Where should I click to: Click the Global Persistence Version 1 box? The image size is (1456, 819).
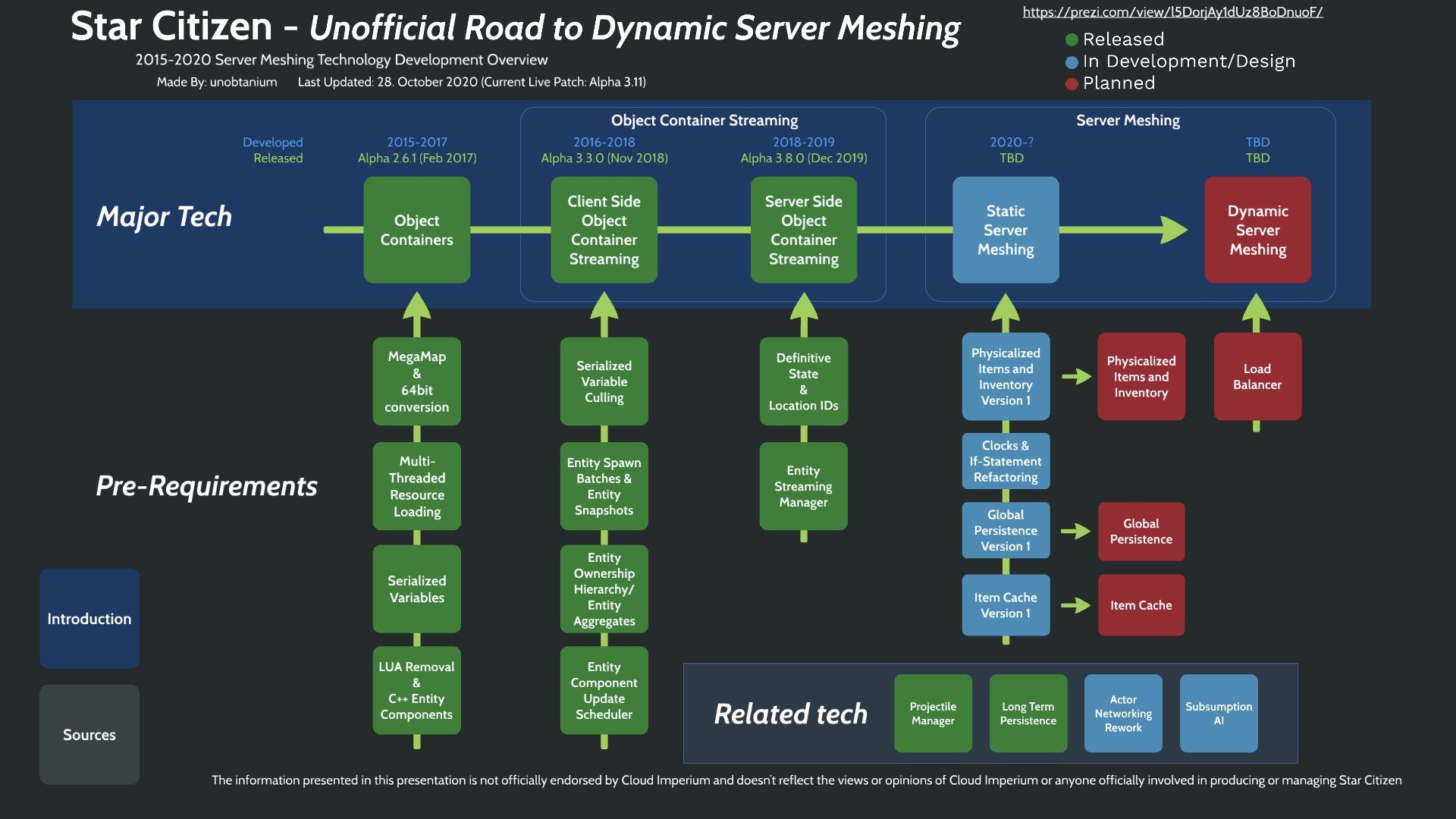click(x=1006, y=530)
